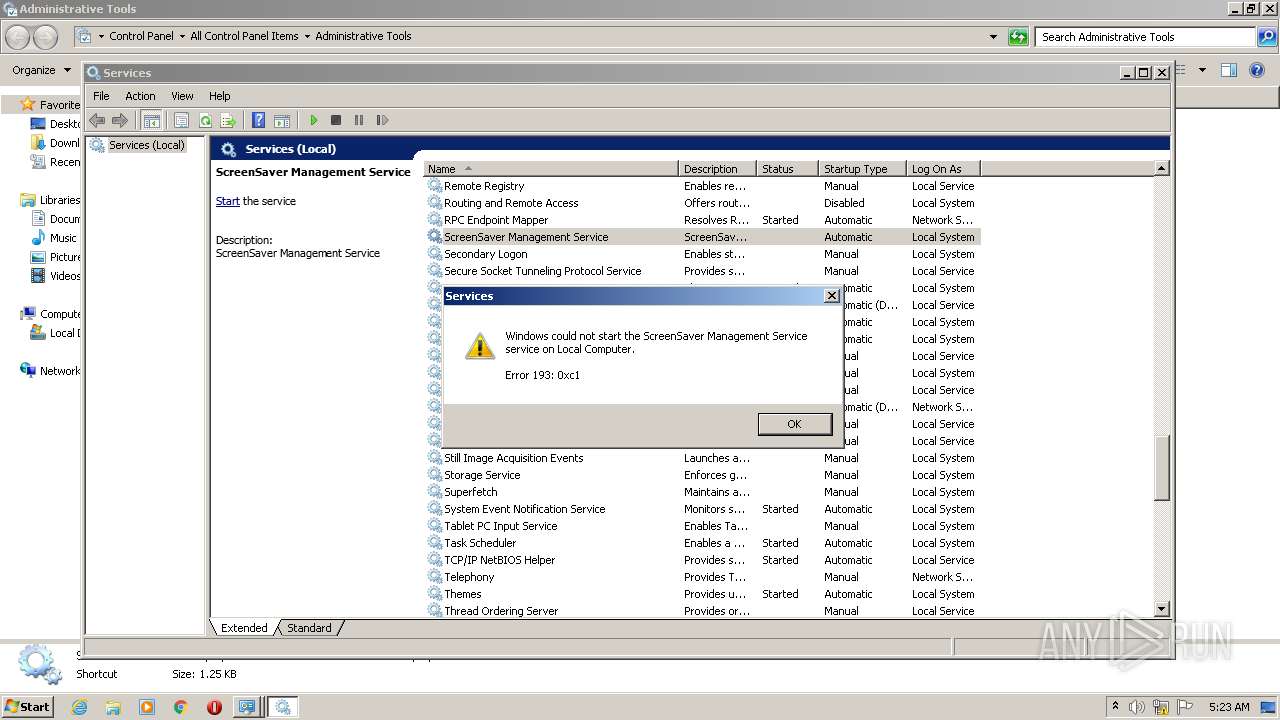Image resolution: width=1280 pixels, height=720 pixels.
Task: Select the Superfetch service row
Action: 702,492
